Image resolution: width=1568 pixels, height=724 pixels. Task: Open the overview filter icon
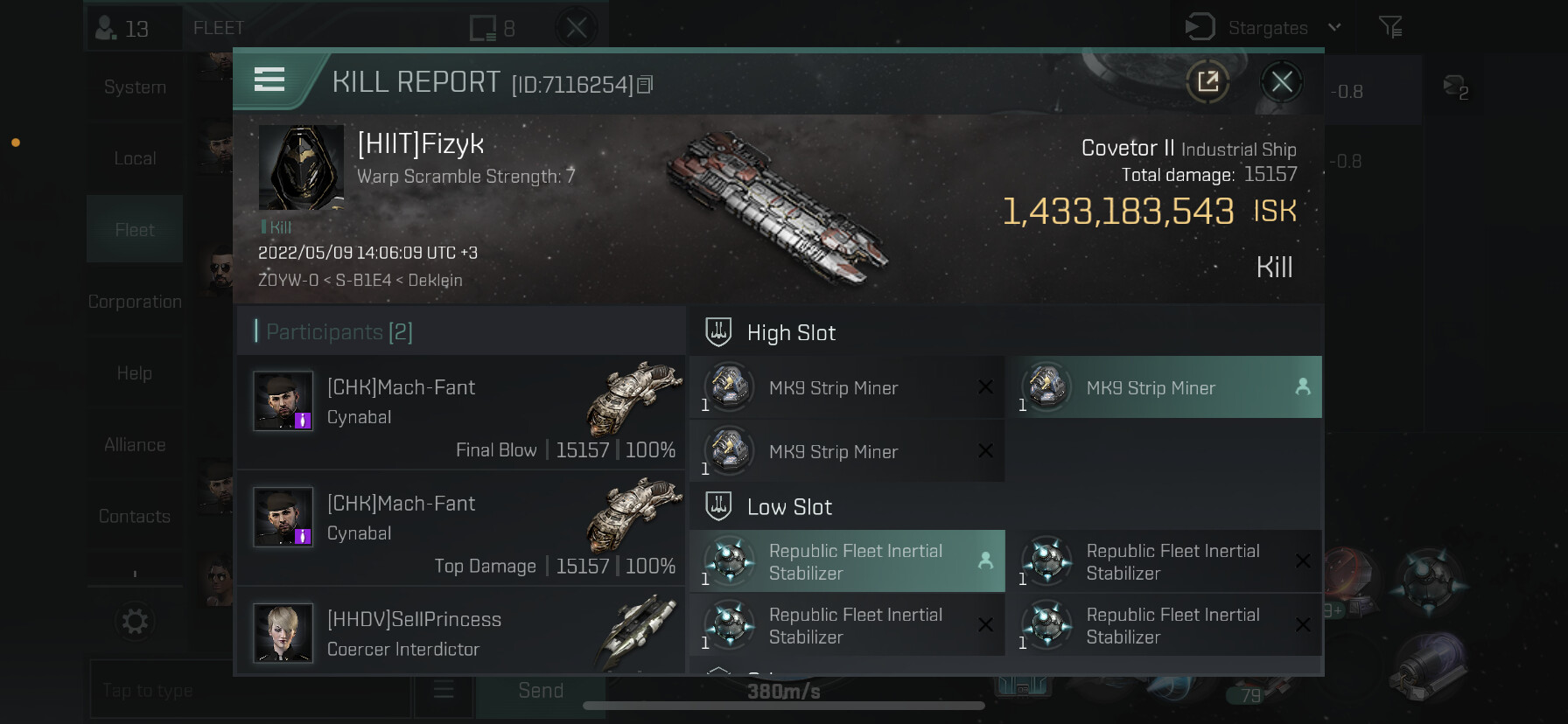1389,28
